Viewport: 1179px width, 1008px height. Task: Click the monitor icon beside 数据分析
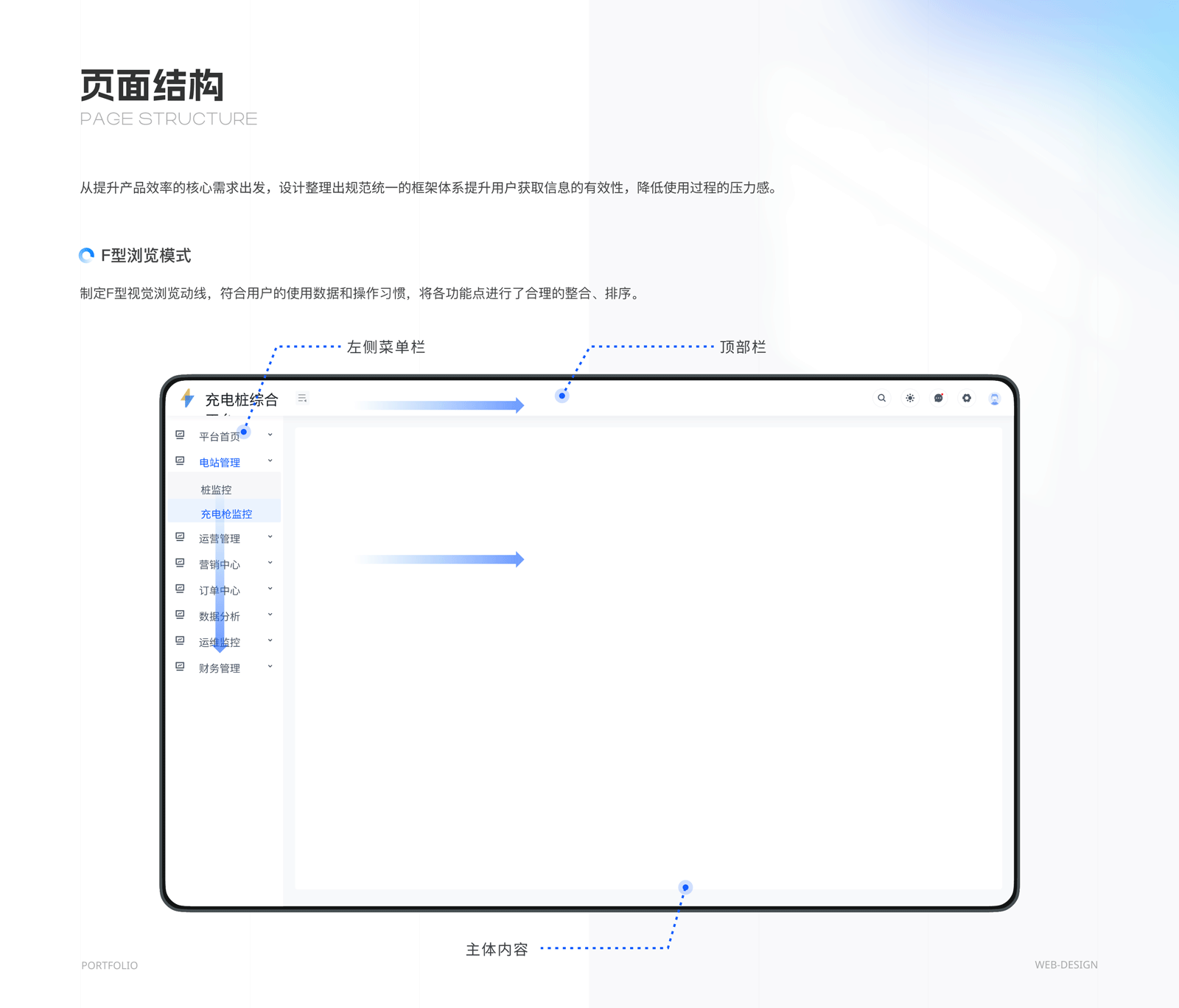tap(180, 615)
